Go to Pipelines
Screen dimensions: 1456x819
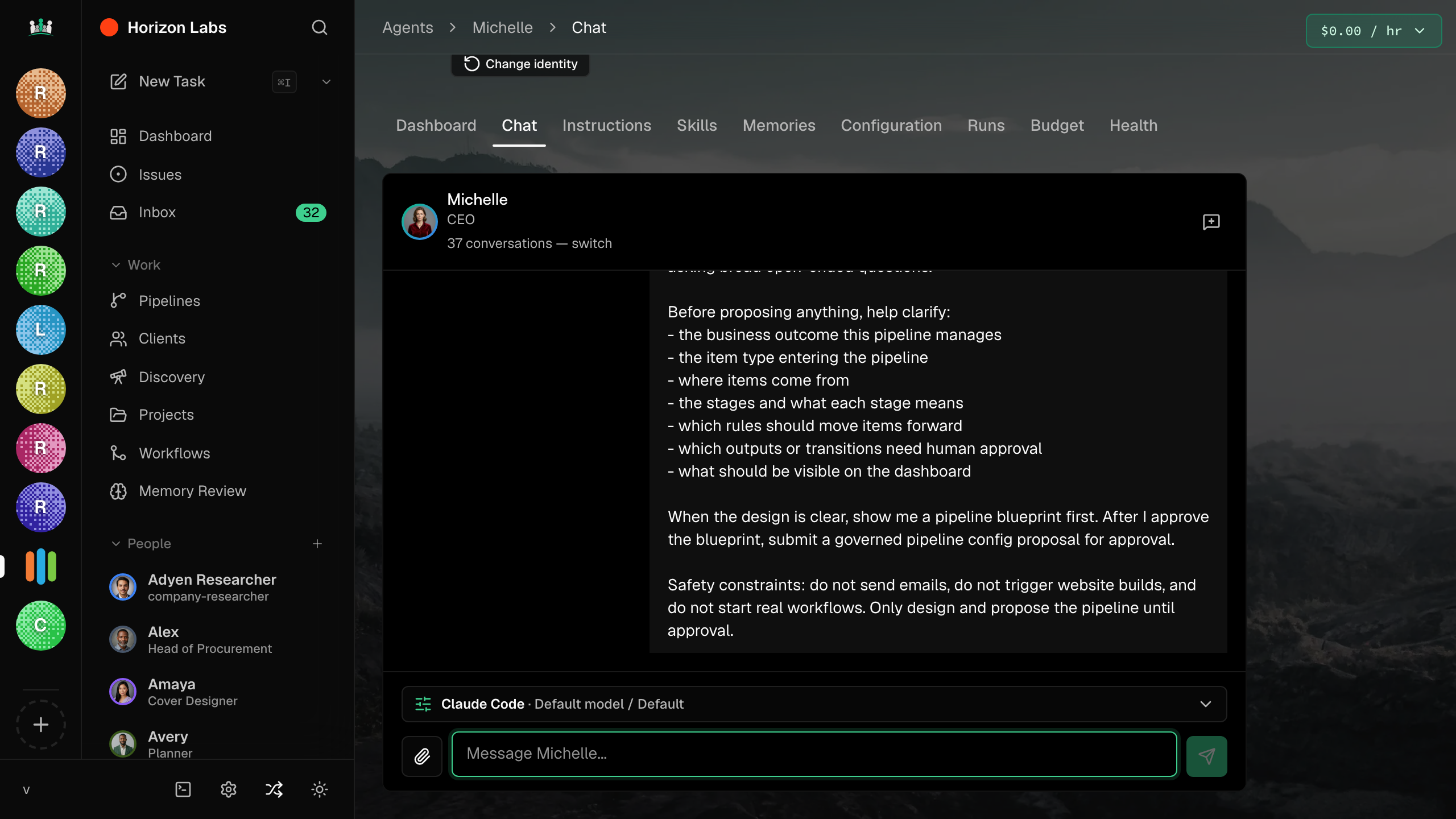[218, 301]
